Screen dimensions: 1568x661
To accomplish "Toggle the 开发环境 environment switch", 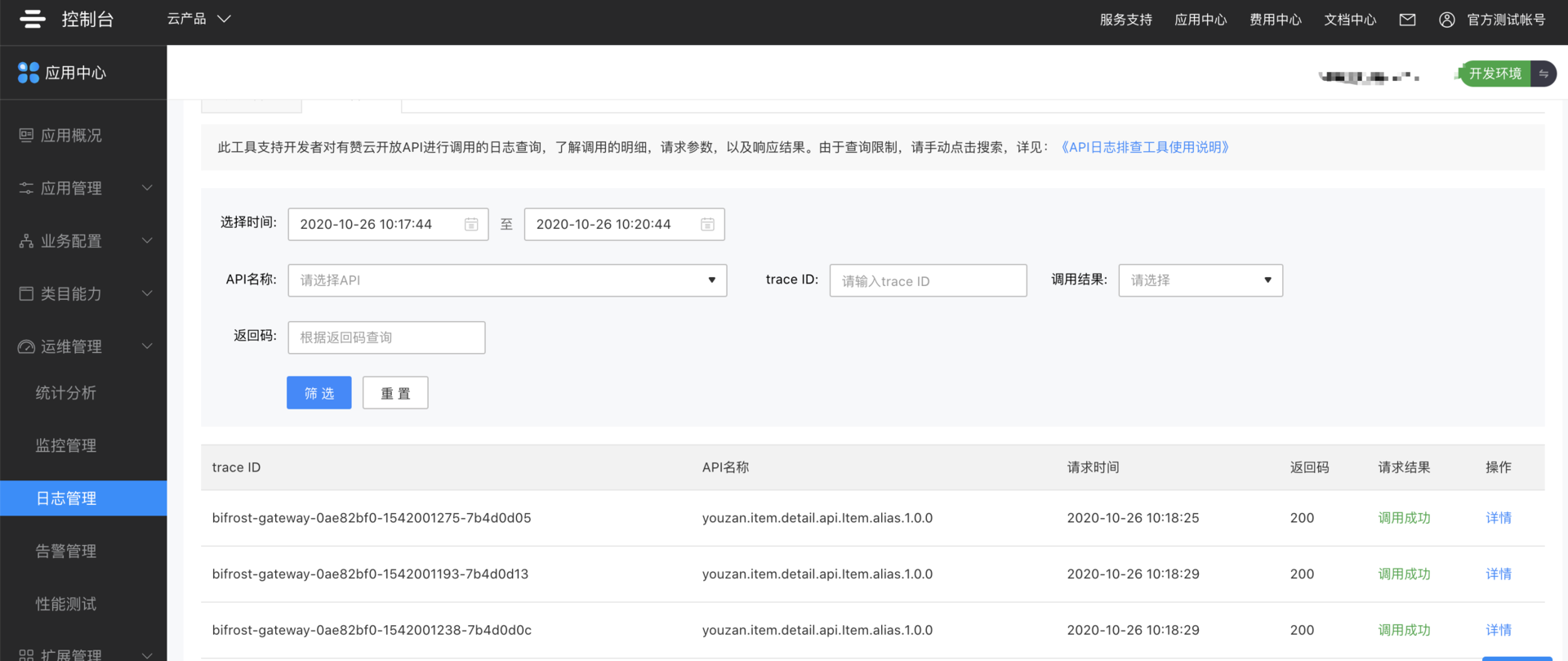I will [x=1508, y=74].
